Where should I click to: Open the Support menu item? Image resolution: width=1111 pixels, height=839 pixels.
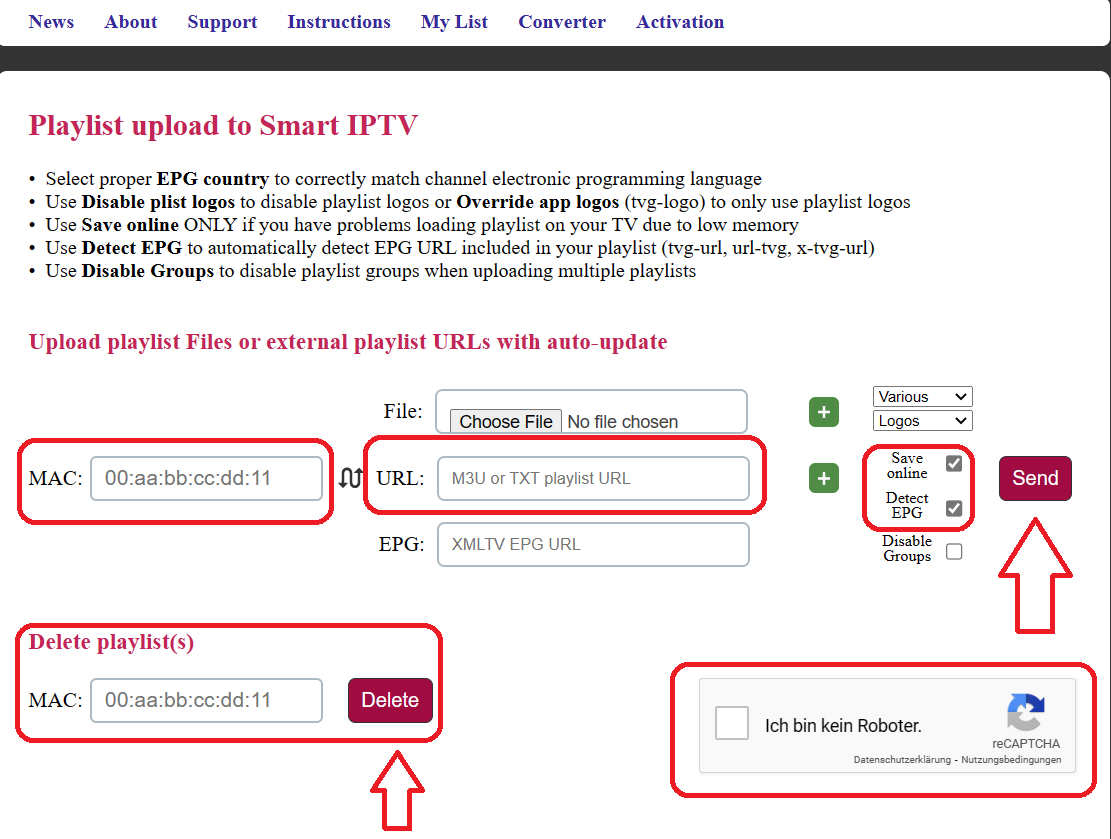coord(222,22)
